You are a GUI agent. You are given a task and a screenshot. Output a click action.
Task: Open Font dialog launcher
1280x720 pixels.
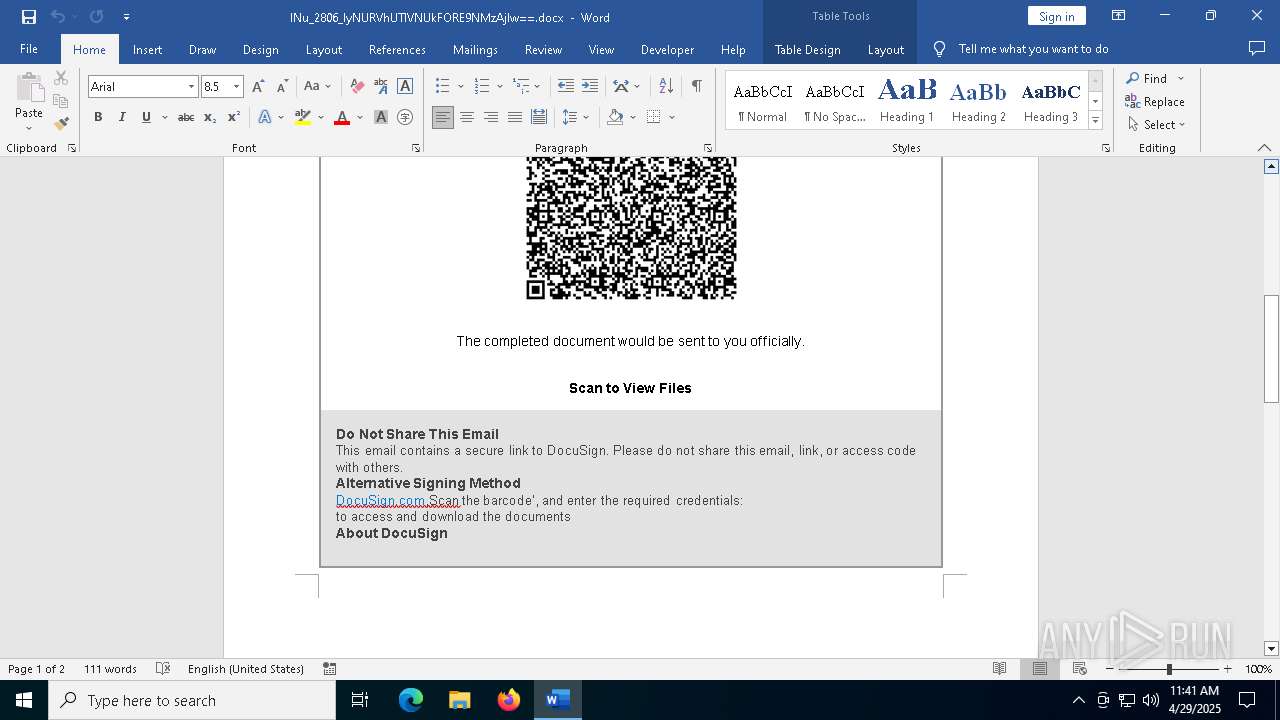click(x=416, y=148)
